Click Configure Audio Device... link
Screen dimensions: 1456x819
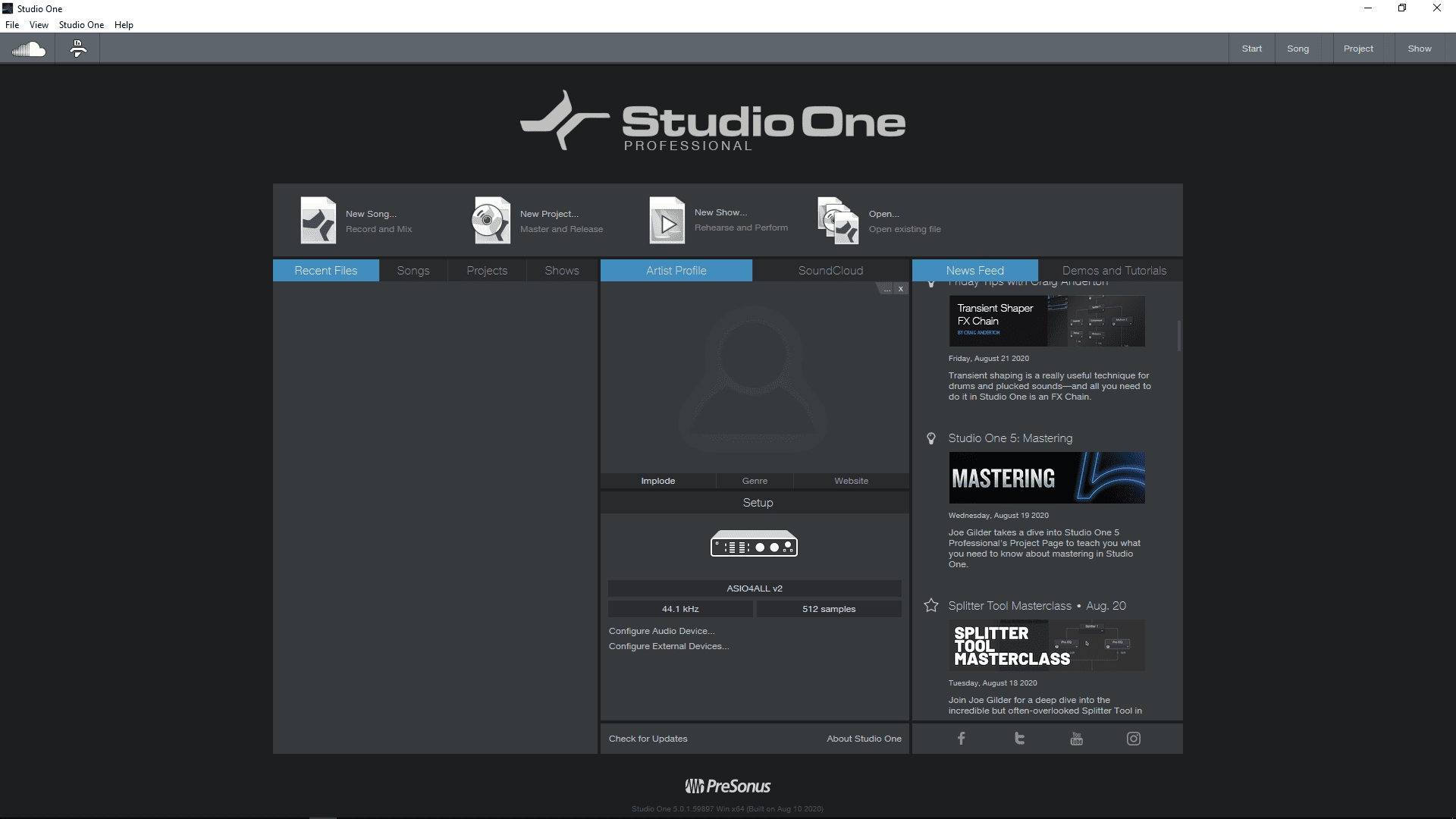click(x=661, y=631)
